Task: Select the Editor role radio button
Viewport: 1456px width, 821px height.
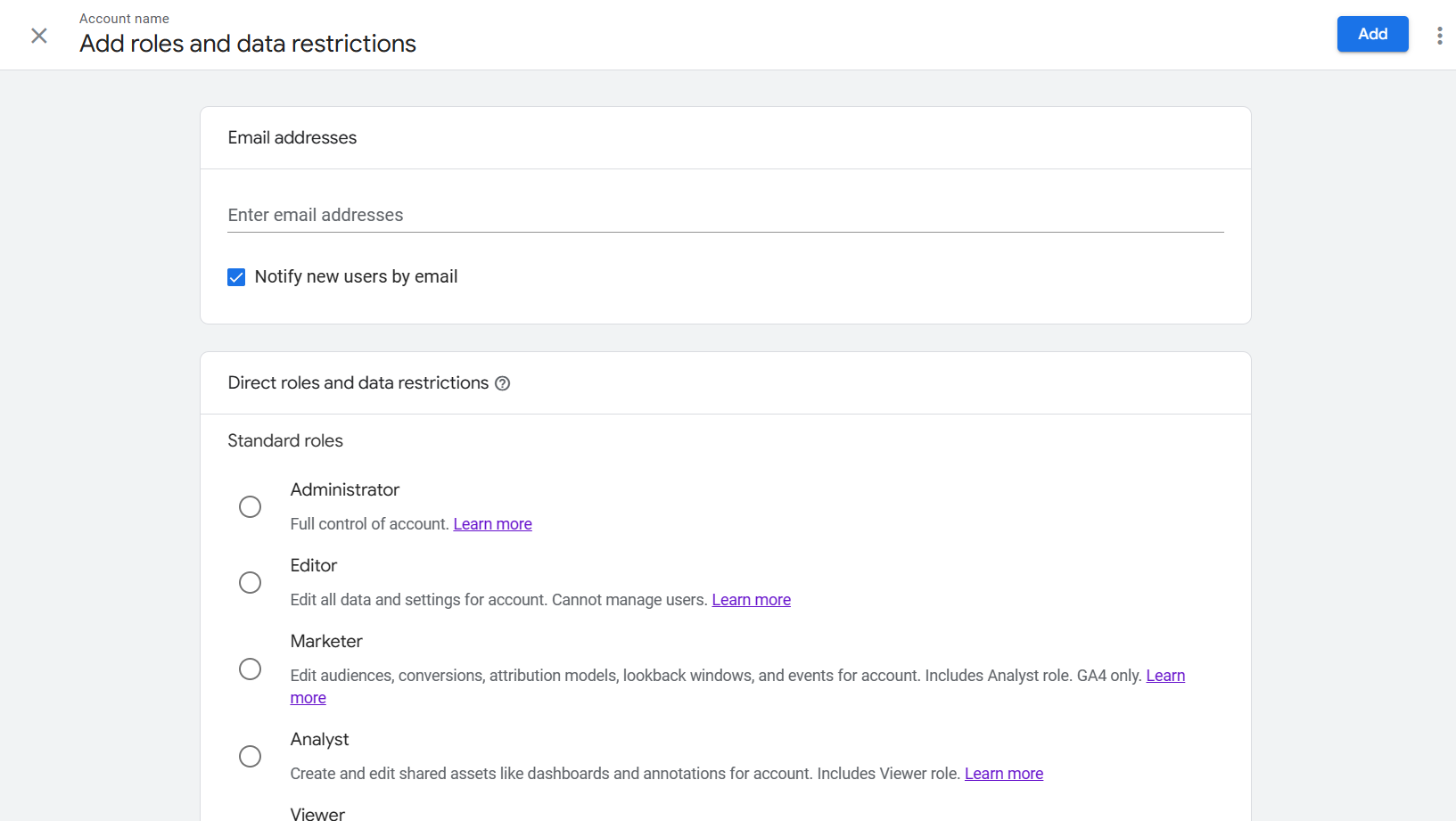Action: click(250, 583)
